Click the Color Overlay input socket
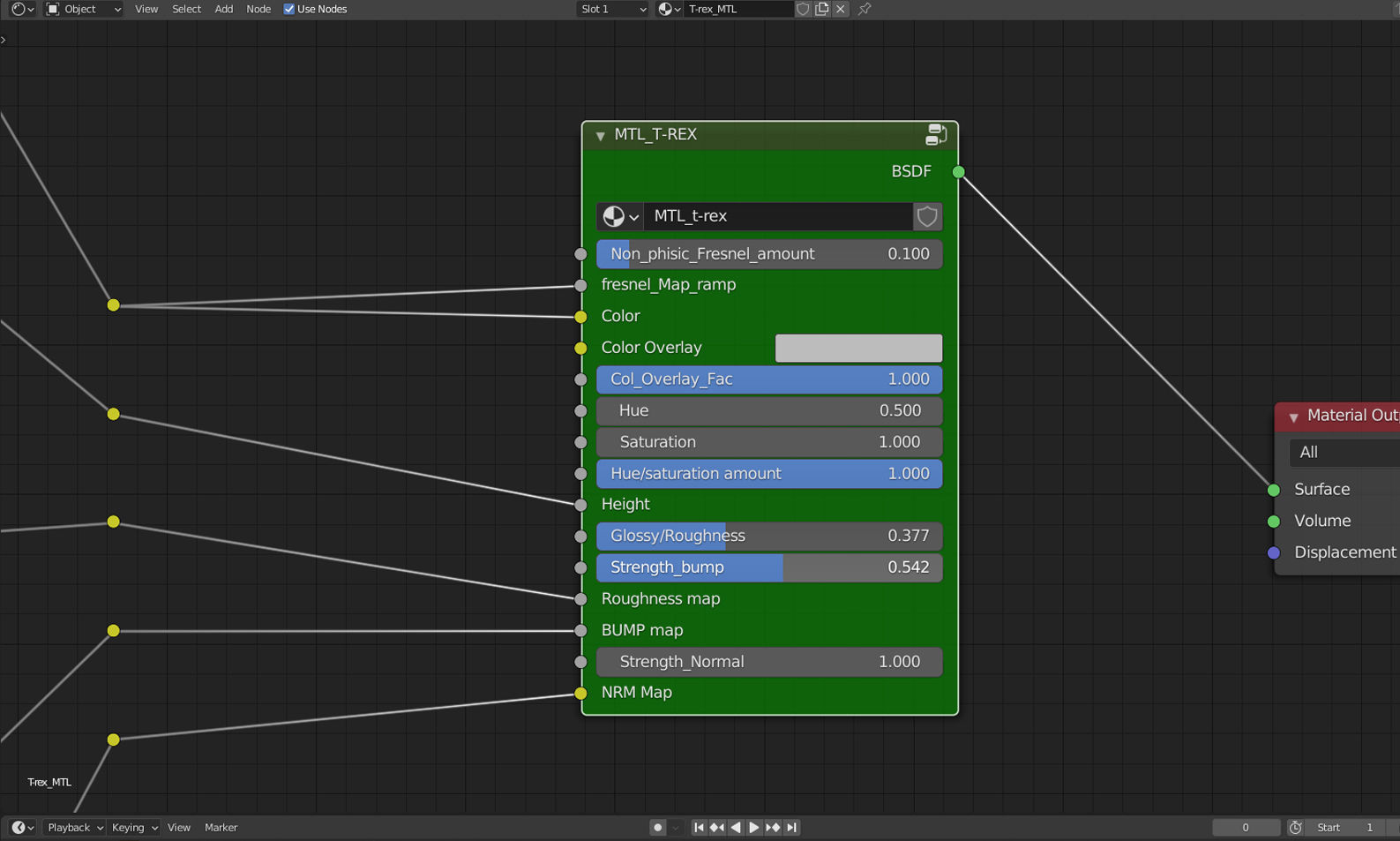The height and width of the screenshot is (841, 1400). click(x=580, y=349)
